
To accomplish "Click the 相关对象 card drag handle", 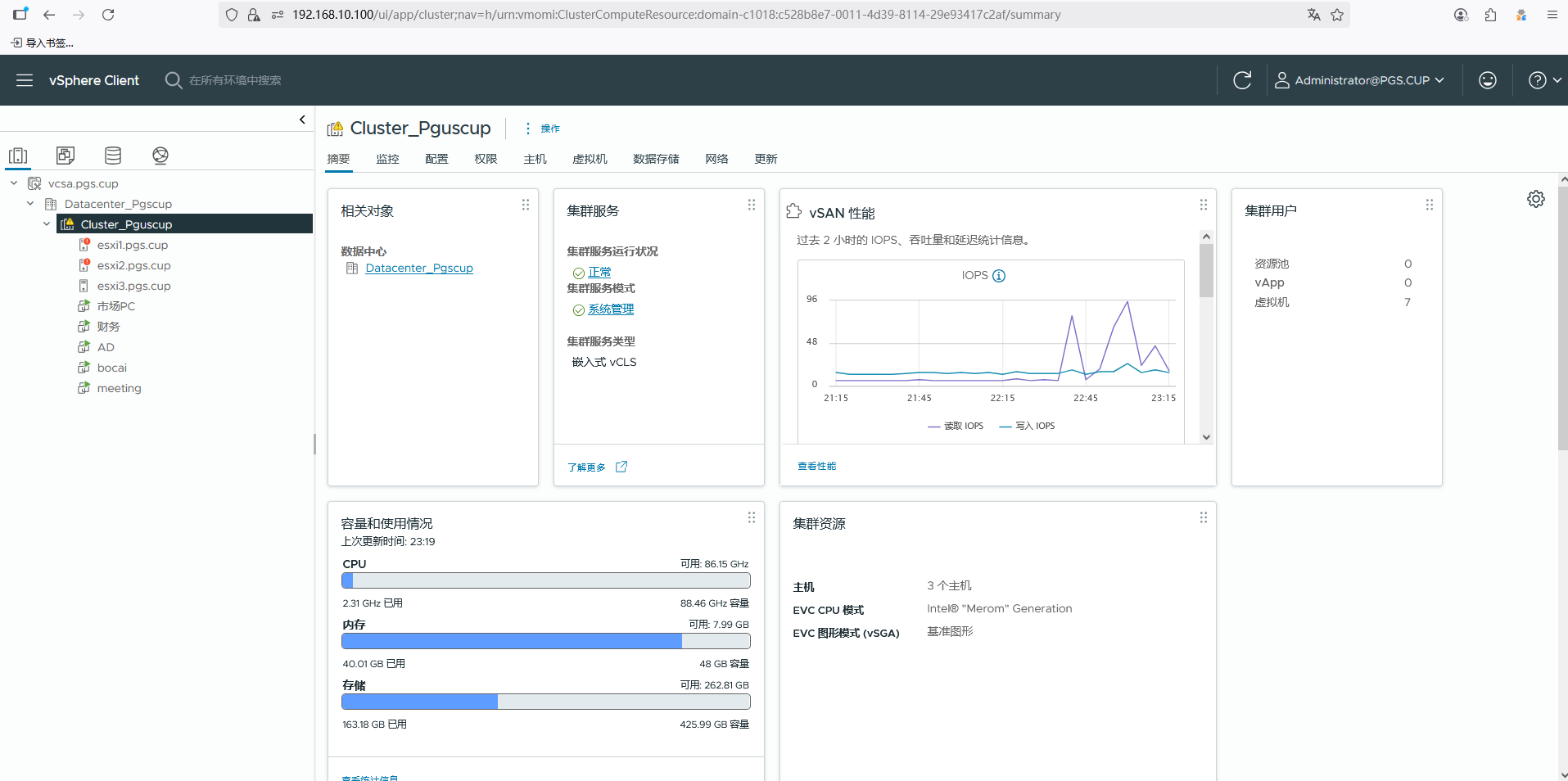I will pyautogui.click(x=526, y=205).
